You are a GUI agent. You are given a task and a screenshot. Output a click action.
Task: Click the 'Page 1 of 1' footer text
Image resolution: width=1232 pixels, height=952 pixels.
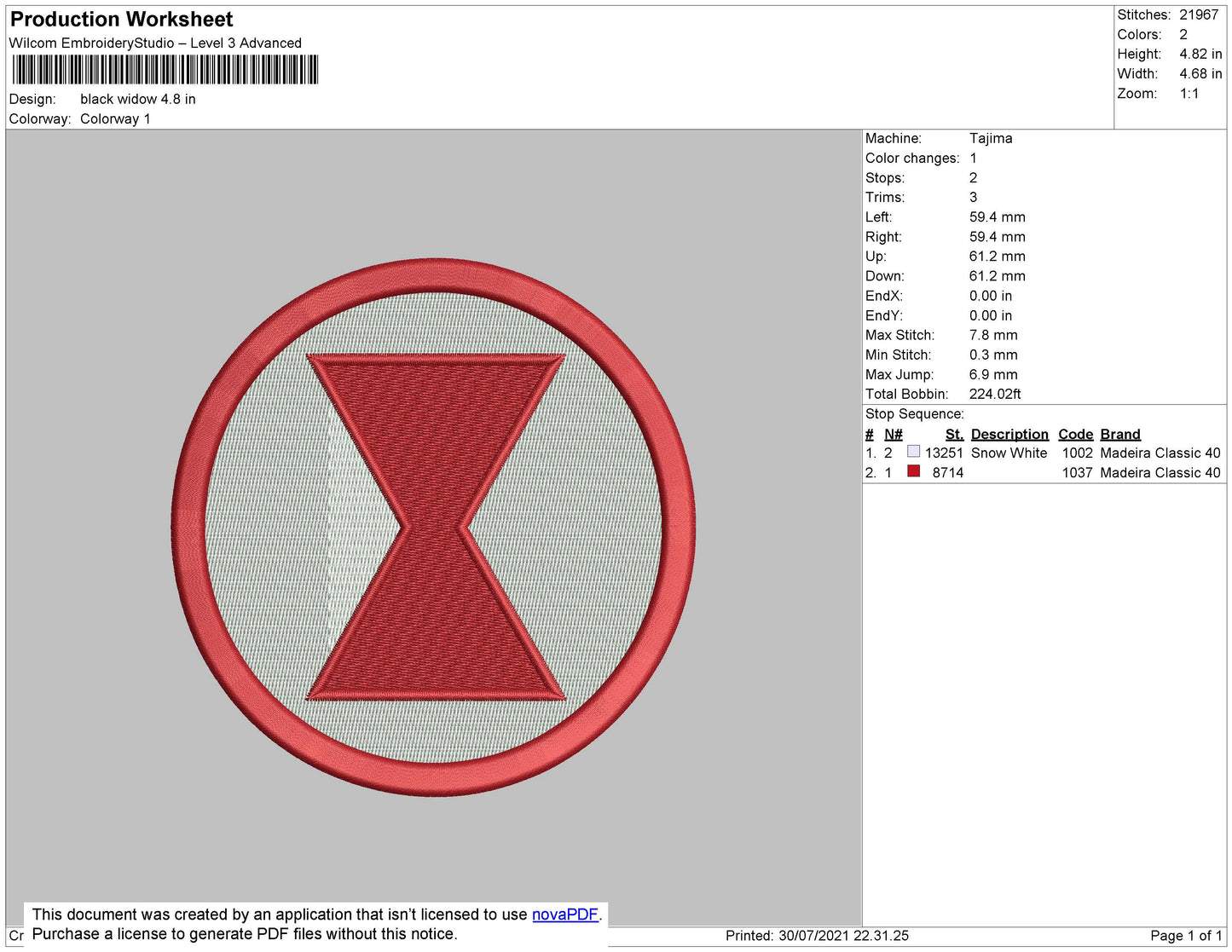coord(1186,935)
